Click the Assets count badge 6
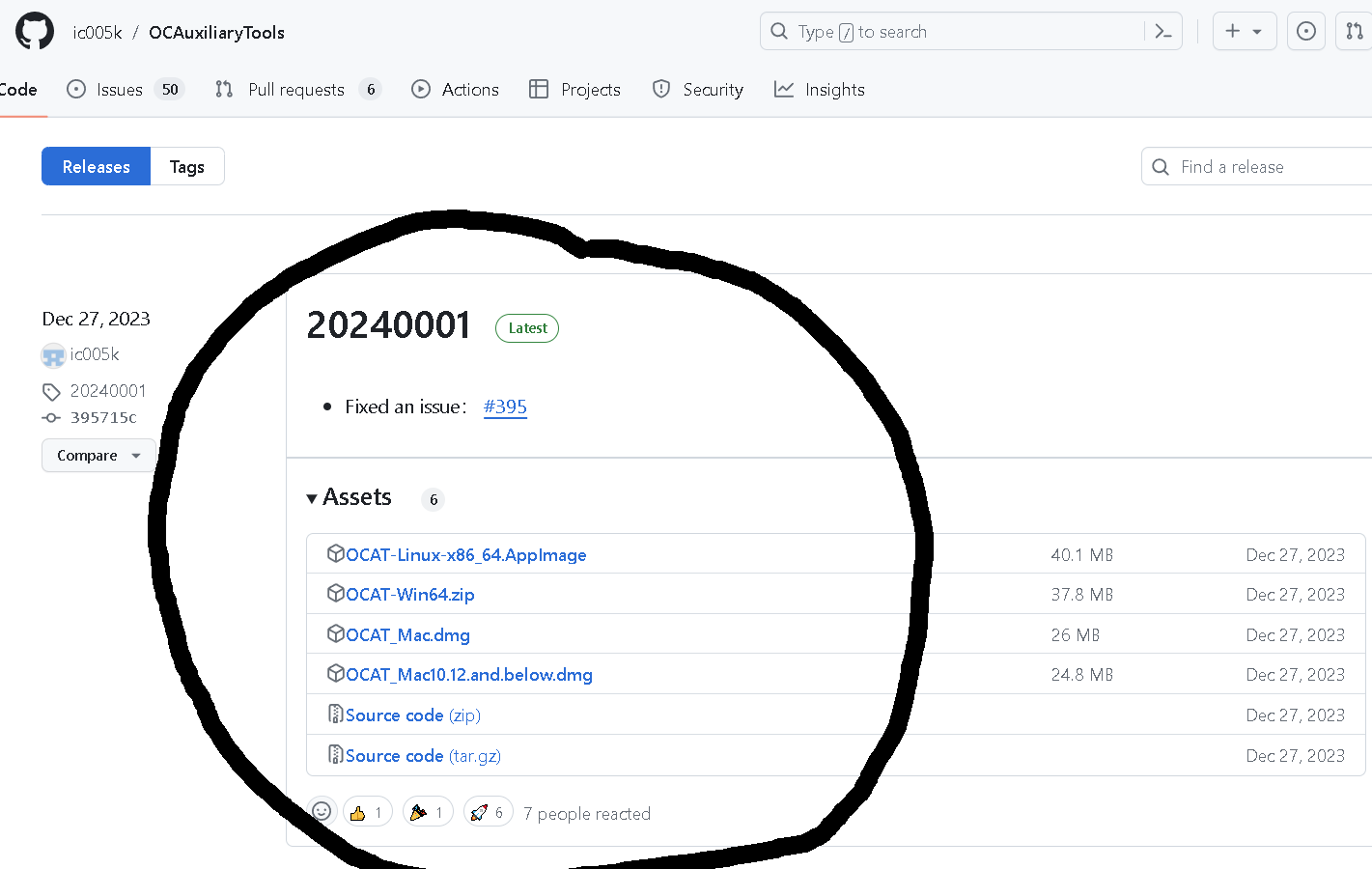Image resolution: width=1372 pixels, height=869 pixels. click(434, 499)
